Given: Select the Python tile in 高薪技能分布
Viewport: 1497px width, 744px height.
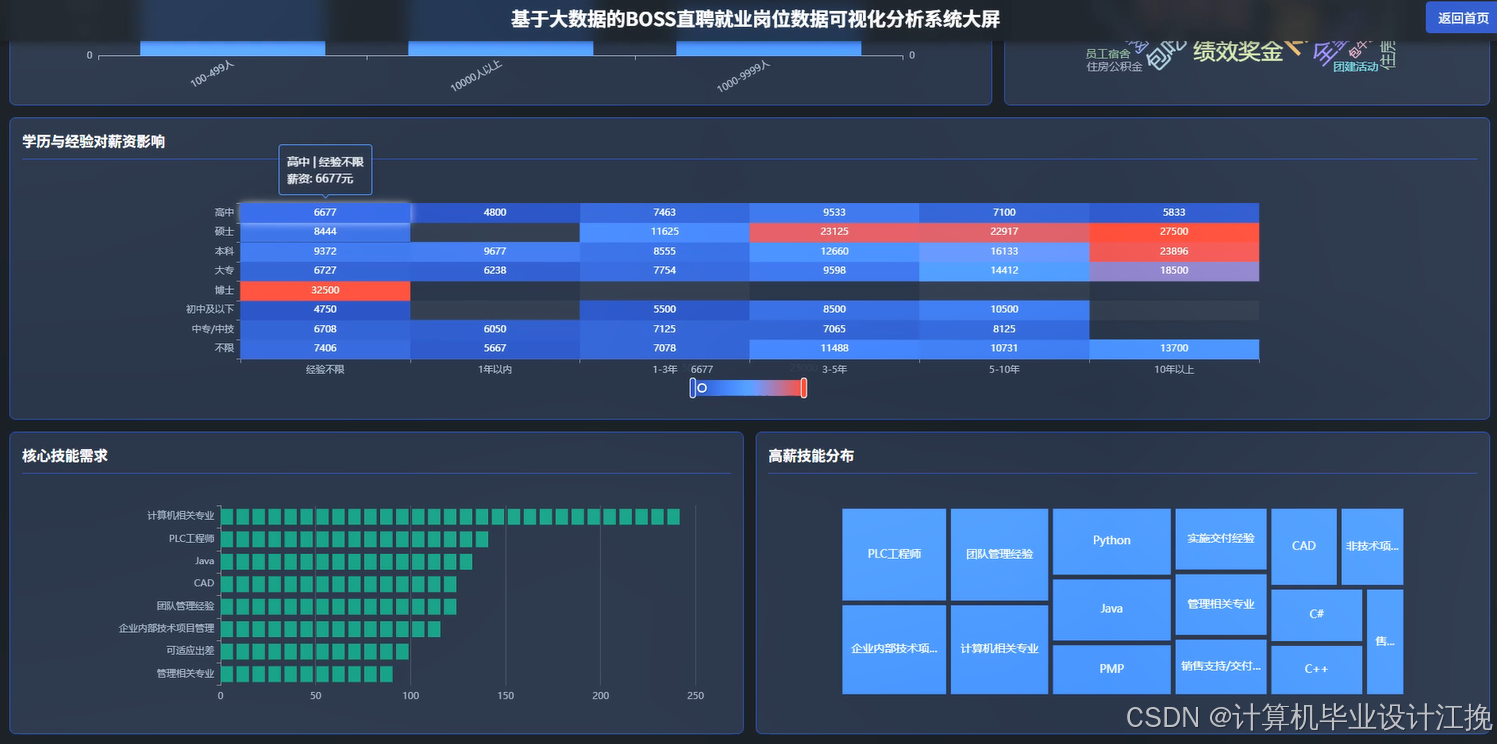Looking at the screenshot, I should [x=1111, y=540].
